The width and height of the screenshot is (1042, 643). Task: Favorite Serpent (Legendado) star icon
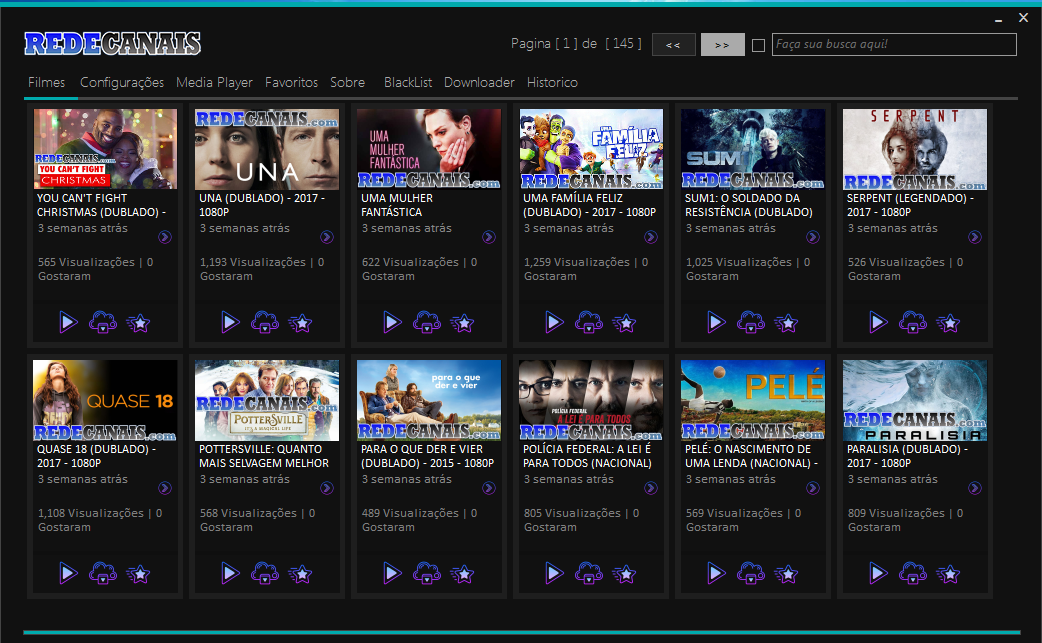949,323
